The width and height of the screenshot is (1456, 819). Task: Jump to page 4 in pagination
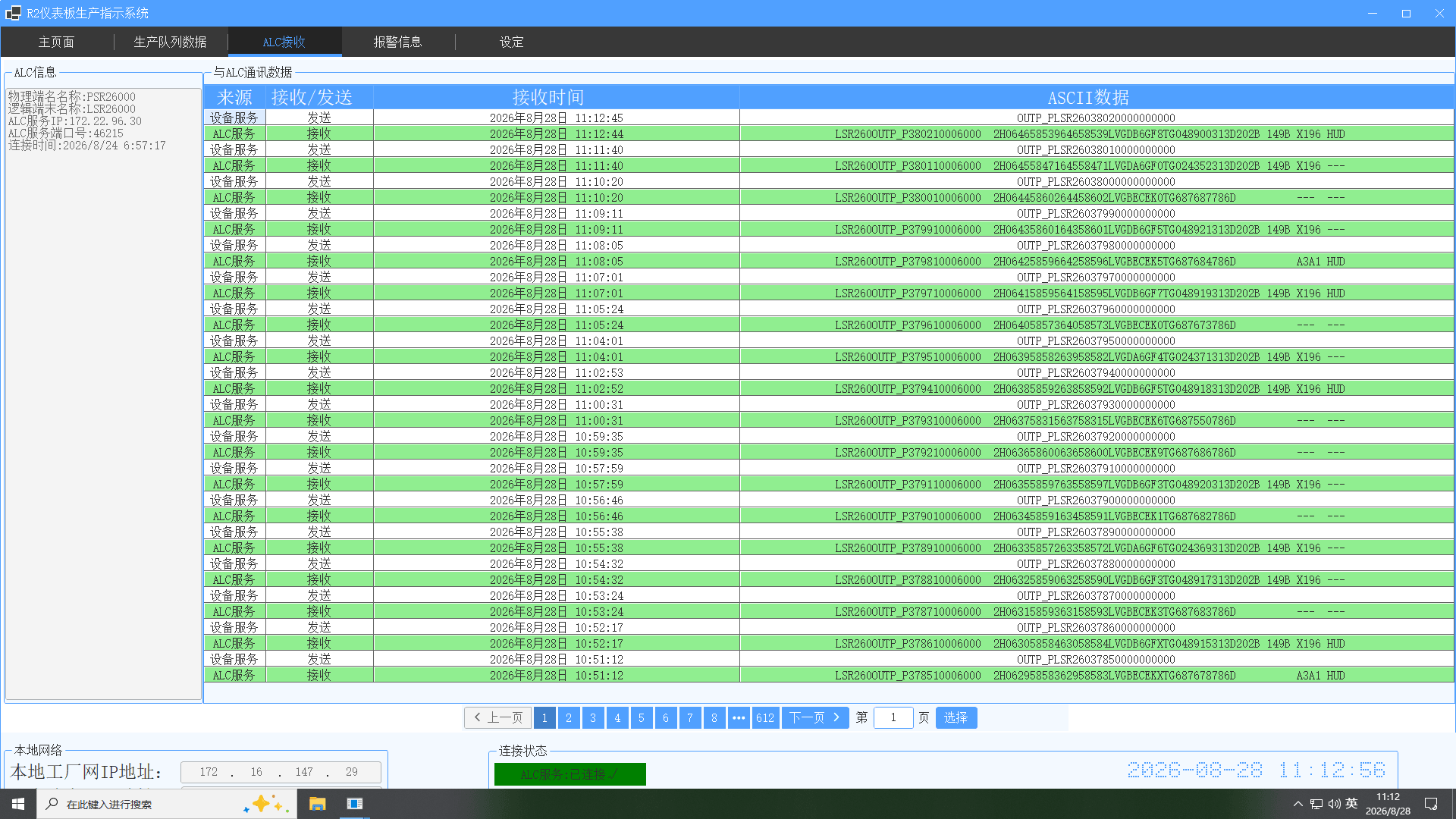pos(617,717)
